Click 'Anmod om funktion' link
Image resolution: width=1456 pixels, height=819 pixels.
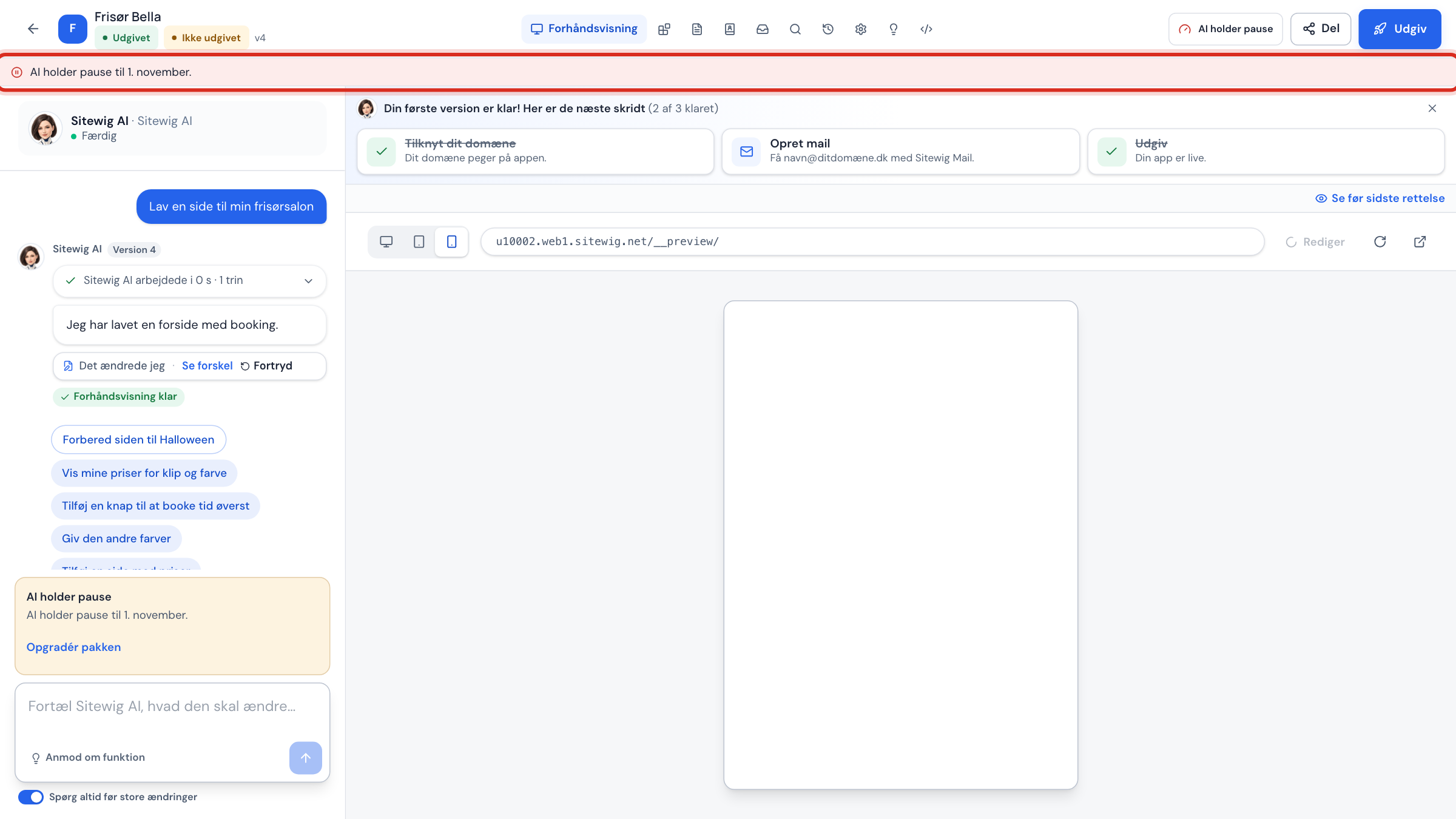coord(88,758)
